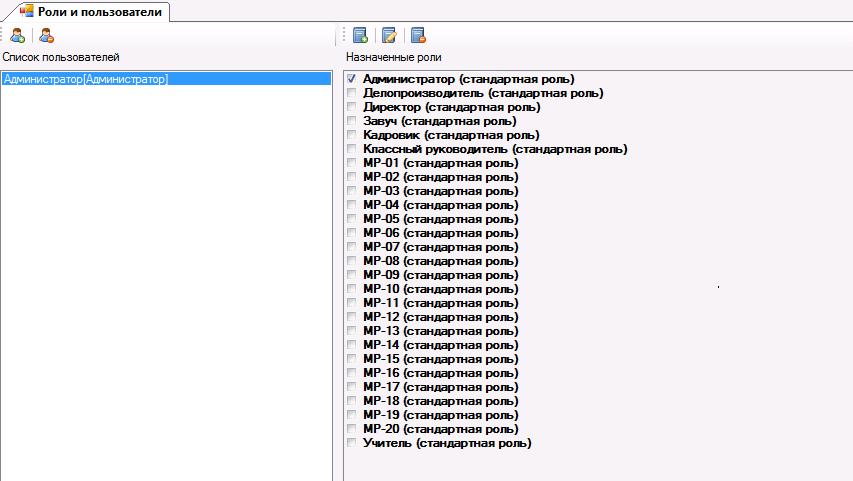Check the Делопроизводитель role checkbox
Screen dimensions: 853x481
tap(351, 93)
